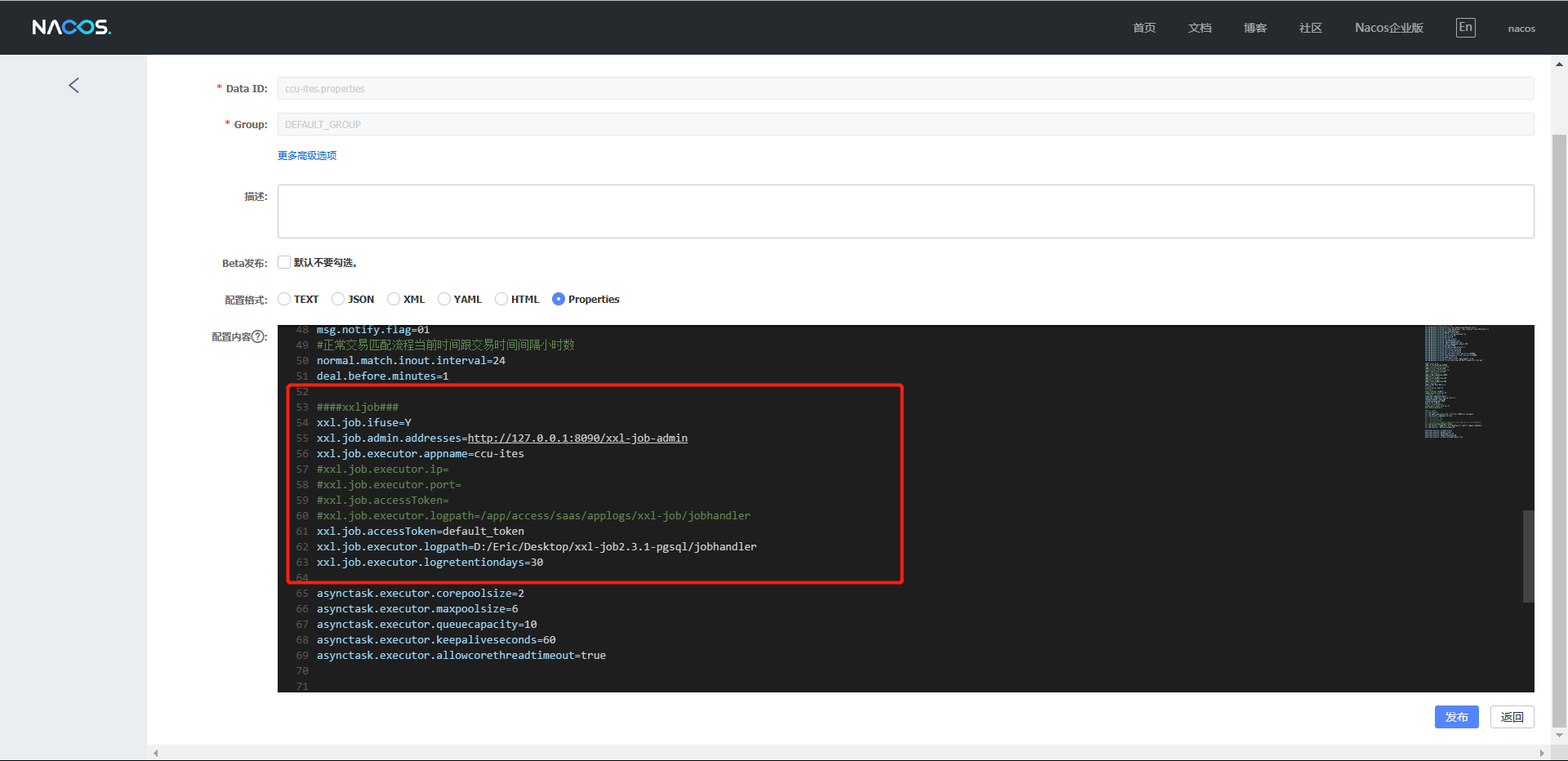1568x761 pixels.
Task: Open the Nacos企业版 link
Action: (x=1388, y=28)
